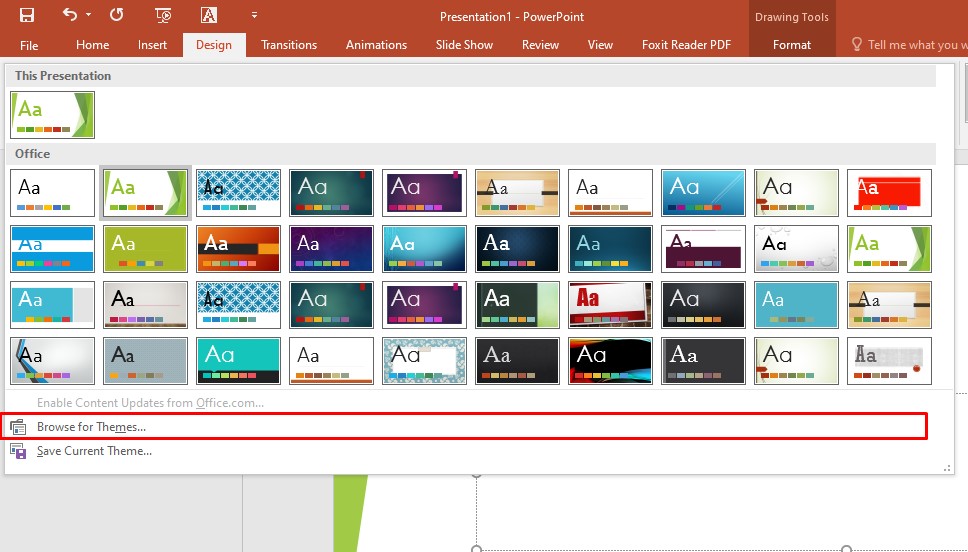Switch to the Slide Show tab
Screen dimensions: 968x552
[x=464, y=45]
